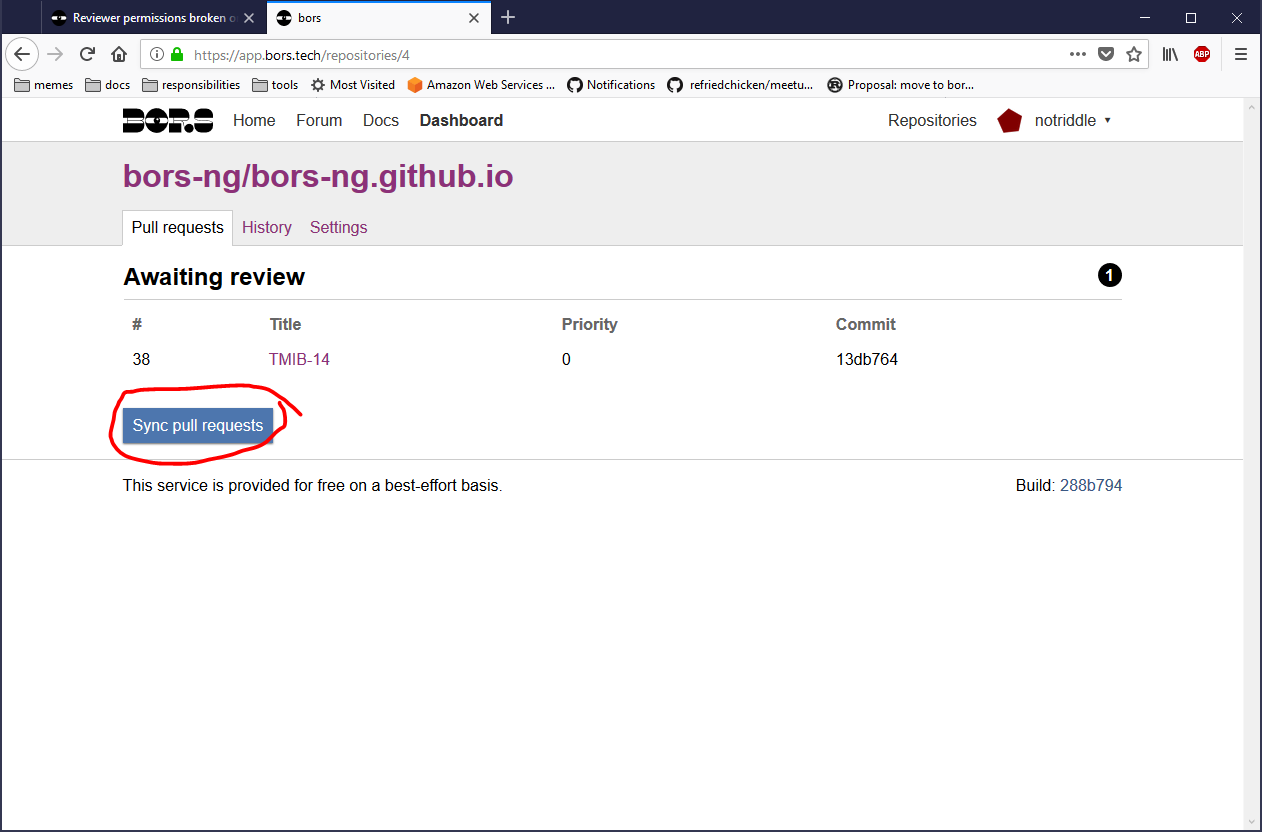Viewport: 1262px width, 832px height.
Task: Open the Firefox library icon
Action: pos(1170,54)
